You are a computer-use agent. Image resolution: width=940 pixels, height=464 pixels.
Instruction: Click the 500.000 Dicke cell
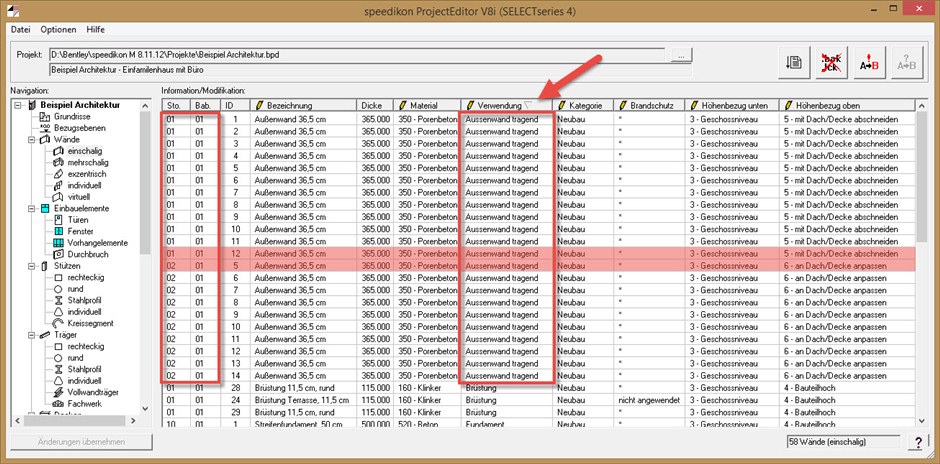coord(375,424)
